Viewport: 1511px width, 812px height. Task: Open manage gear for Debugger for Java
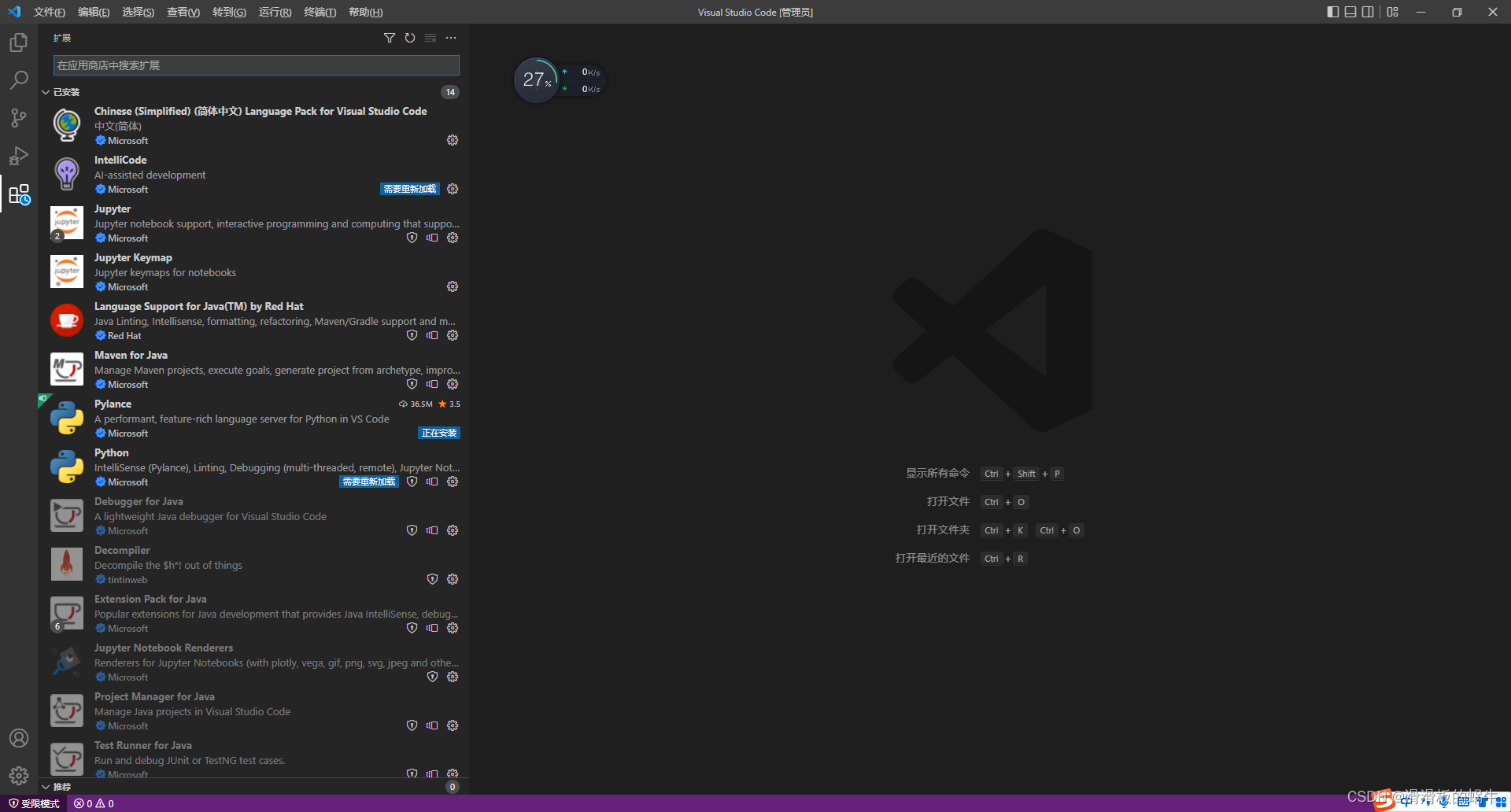(453, 530)
